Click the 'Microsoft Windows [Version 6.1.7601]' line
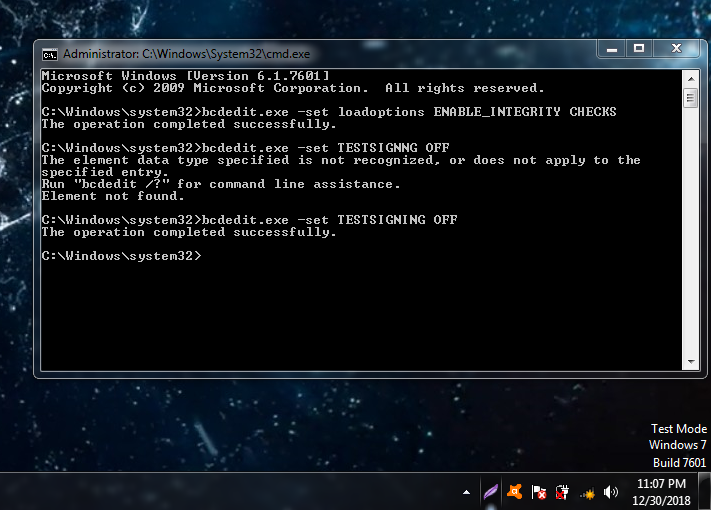Screen dimensions: 711x510 click(x=185, y=76)
